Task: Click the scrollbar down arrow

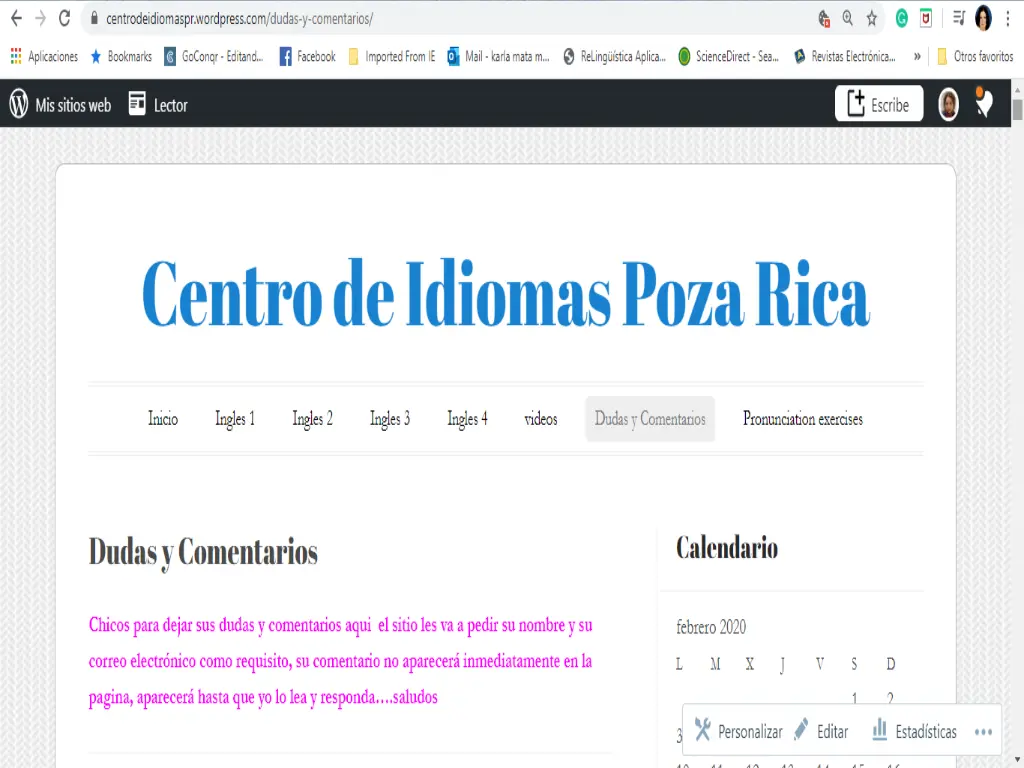Action: (1017, 761)
